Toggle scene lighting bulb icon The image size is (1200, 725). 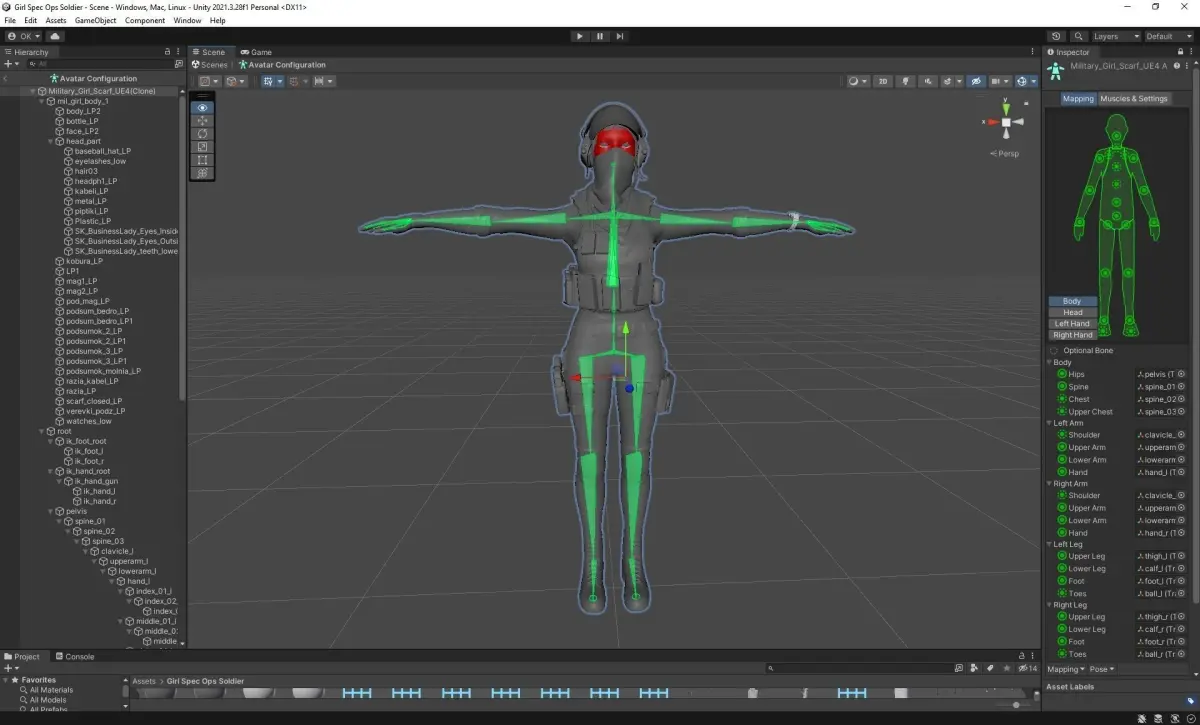[907, 81]
